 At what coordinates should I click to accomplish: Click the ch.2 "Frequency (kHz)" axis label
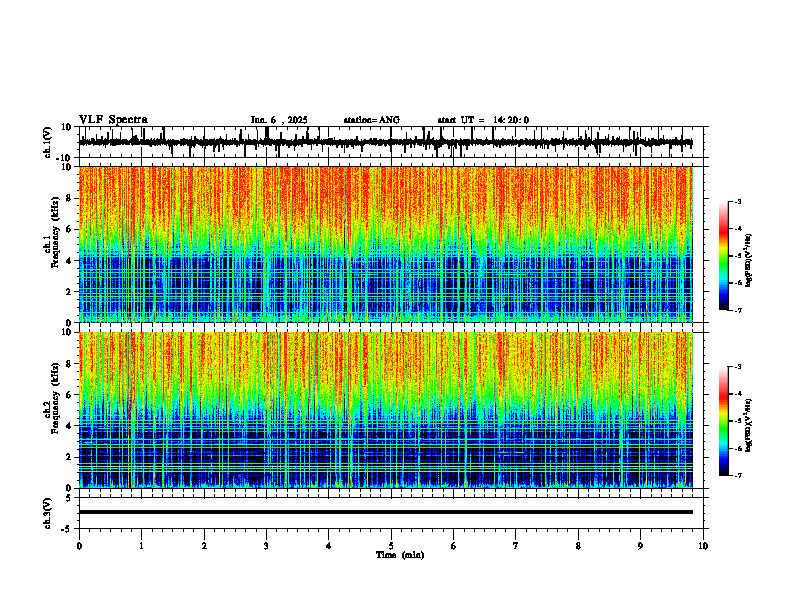[x=55, y=398]
